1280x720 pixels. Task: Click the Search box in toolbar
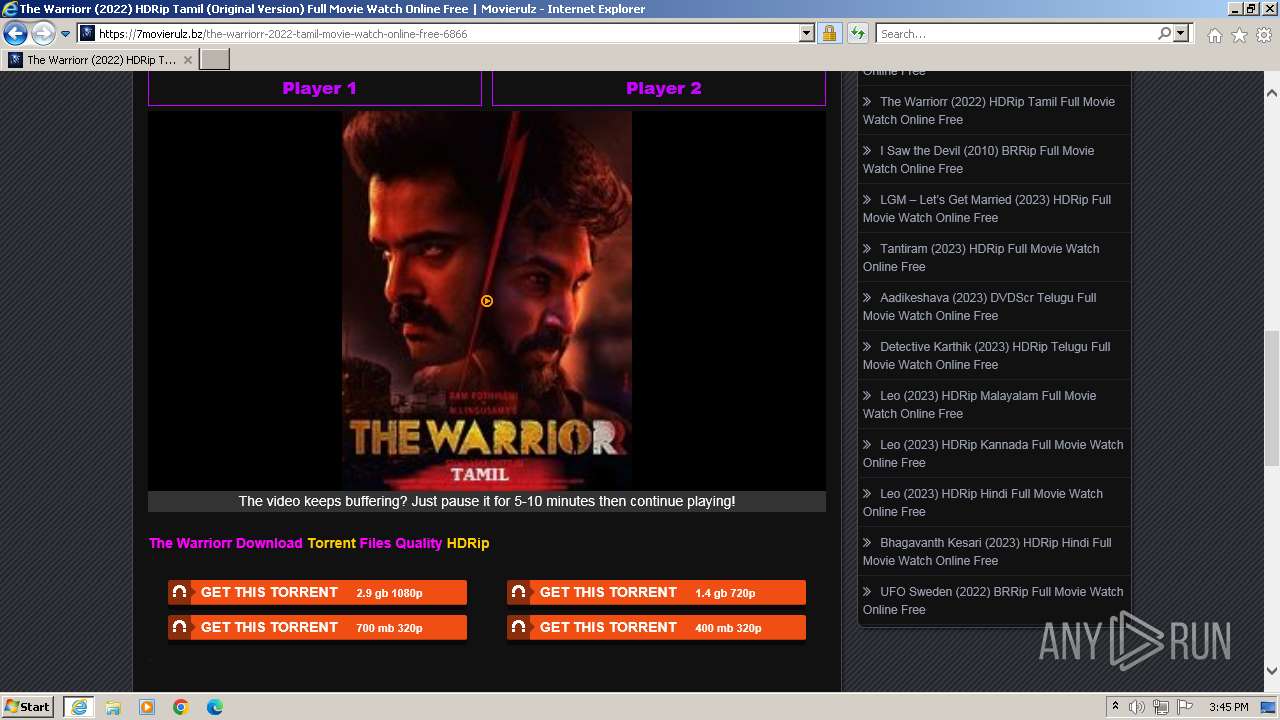[x=1016, y=33]
